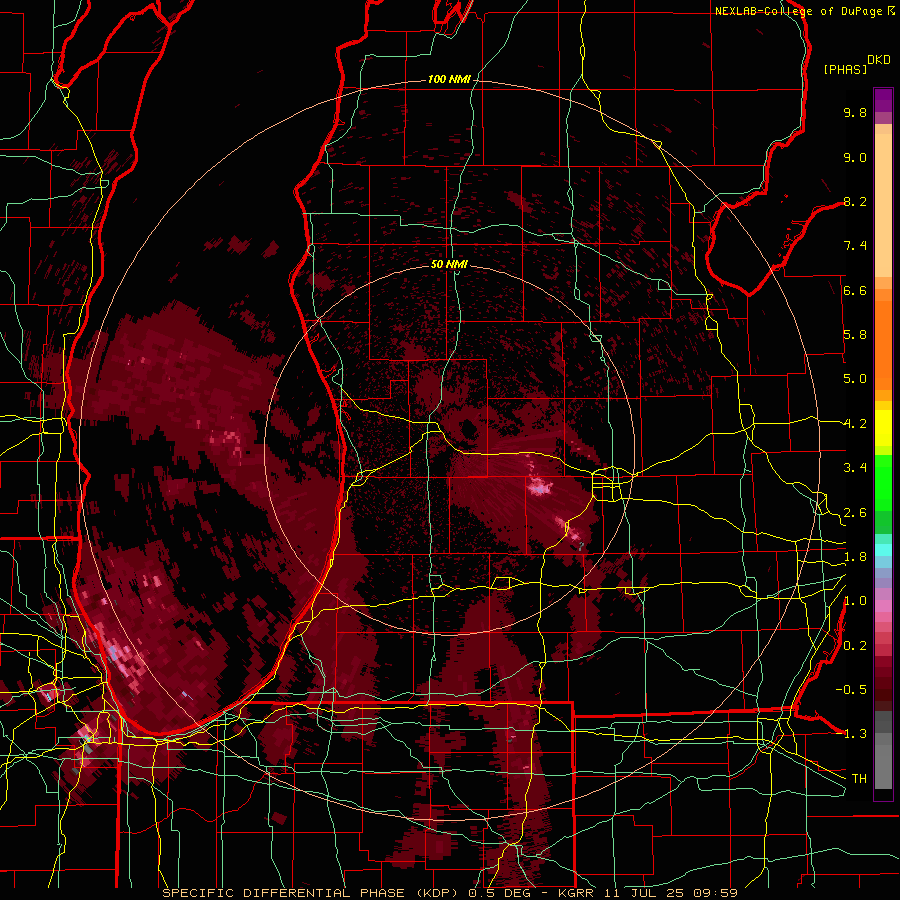
Task: Select the 7.4 scale value
Action: [855, 246]
